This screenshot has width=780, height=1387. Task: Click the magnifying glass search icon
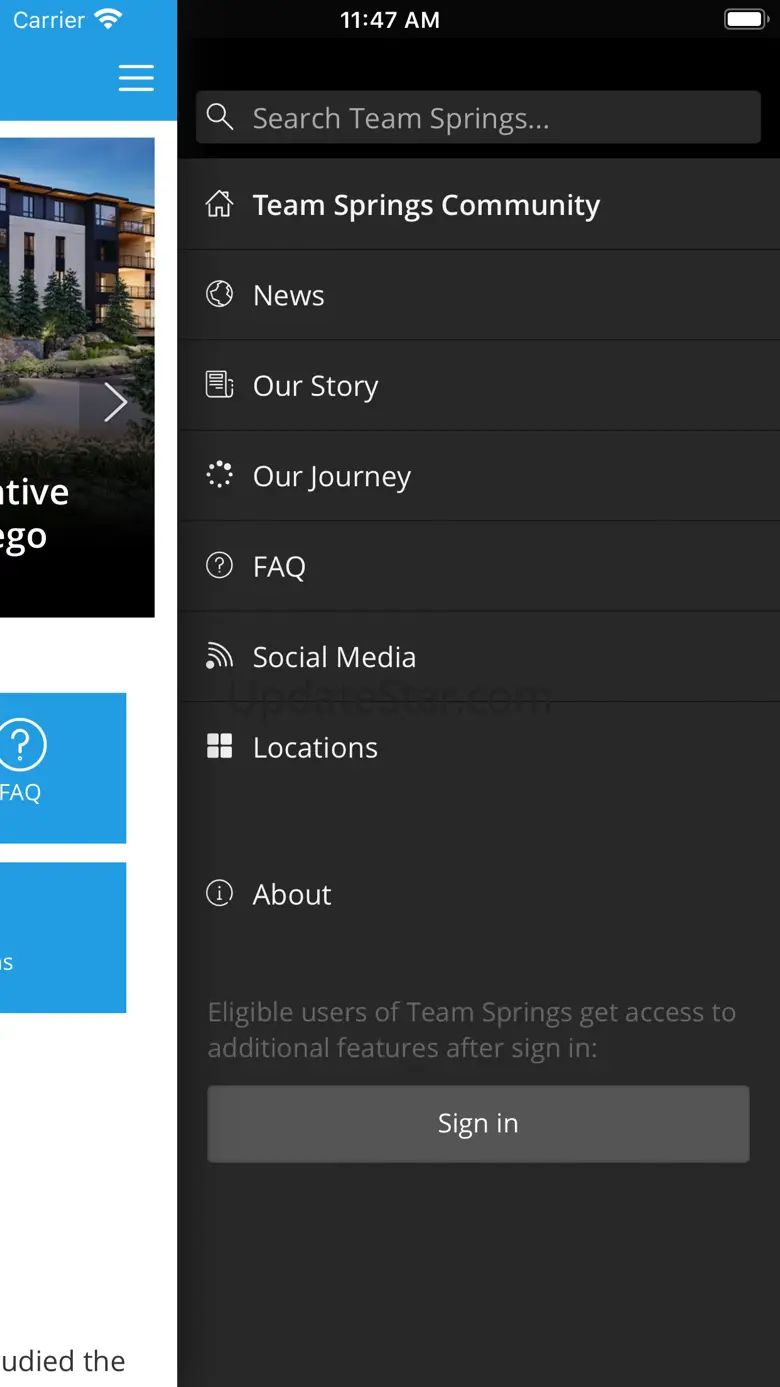tap(220, 118)
